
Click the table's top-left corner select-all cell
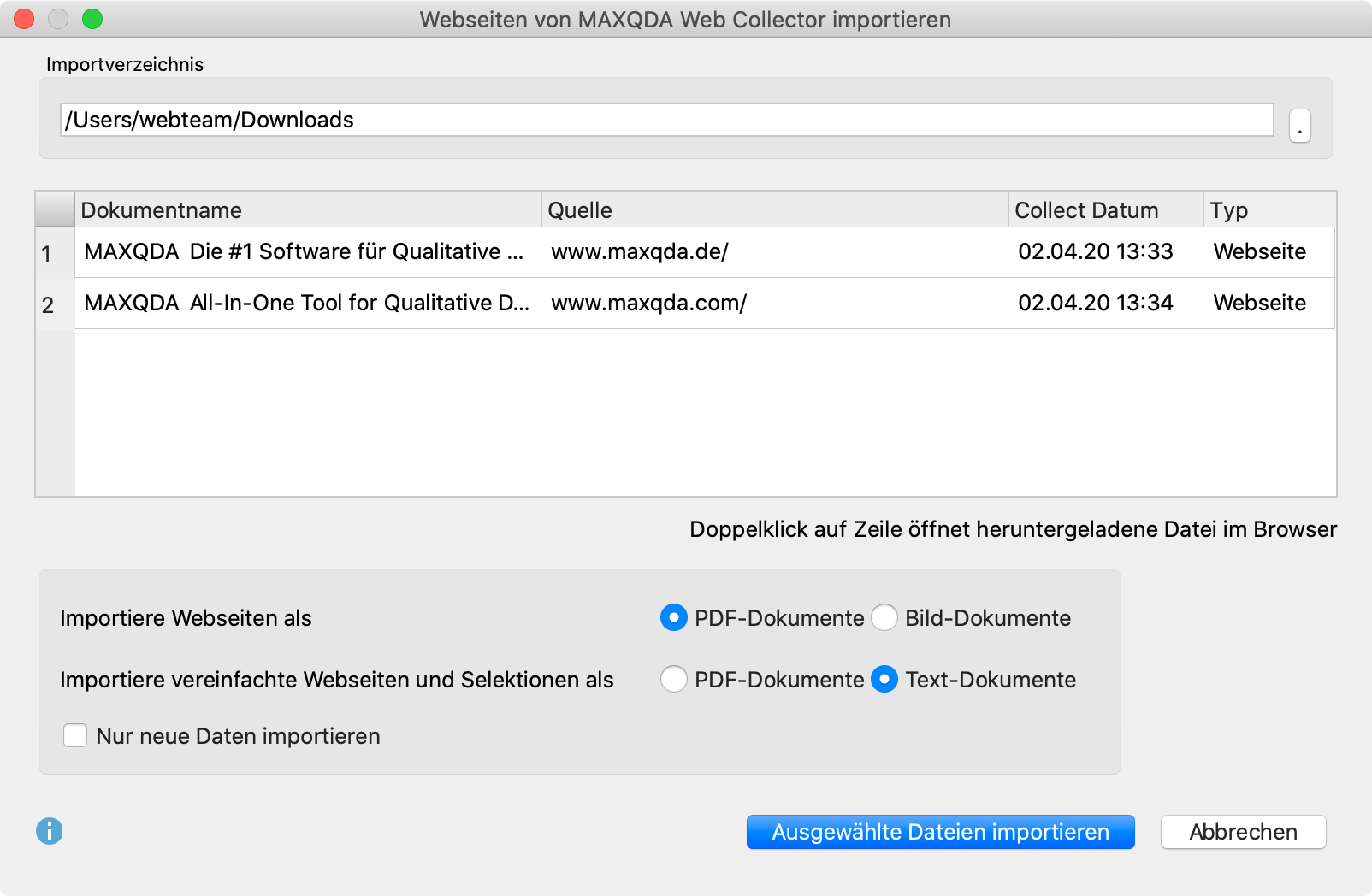click(56, 210)
